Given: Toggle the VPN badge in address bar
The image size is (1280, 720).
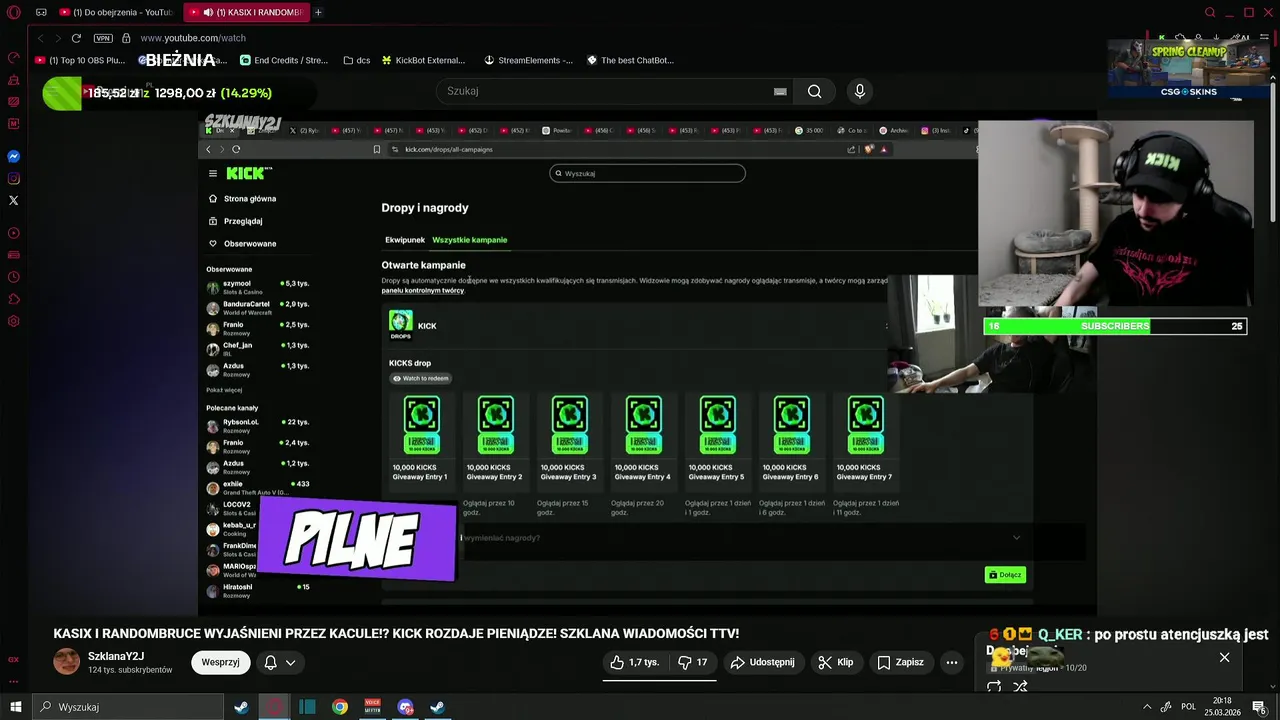Looking at the screenshot, I should [x=103, y=38].
